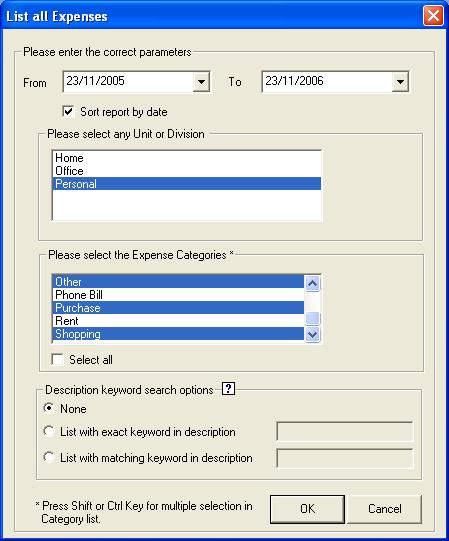The image size is (449, 541).
Task: Close the List all Expenses dialog
Action: click(433, 16)
